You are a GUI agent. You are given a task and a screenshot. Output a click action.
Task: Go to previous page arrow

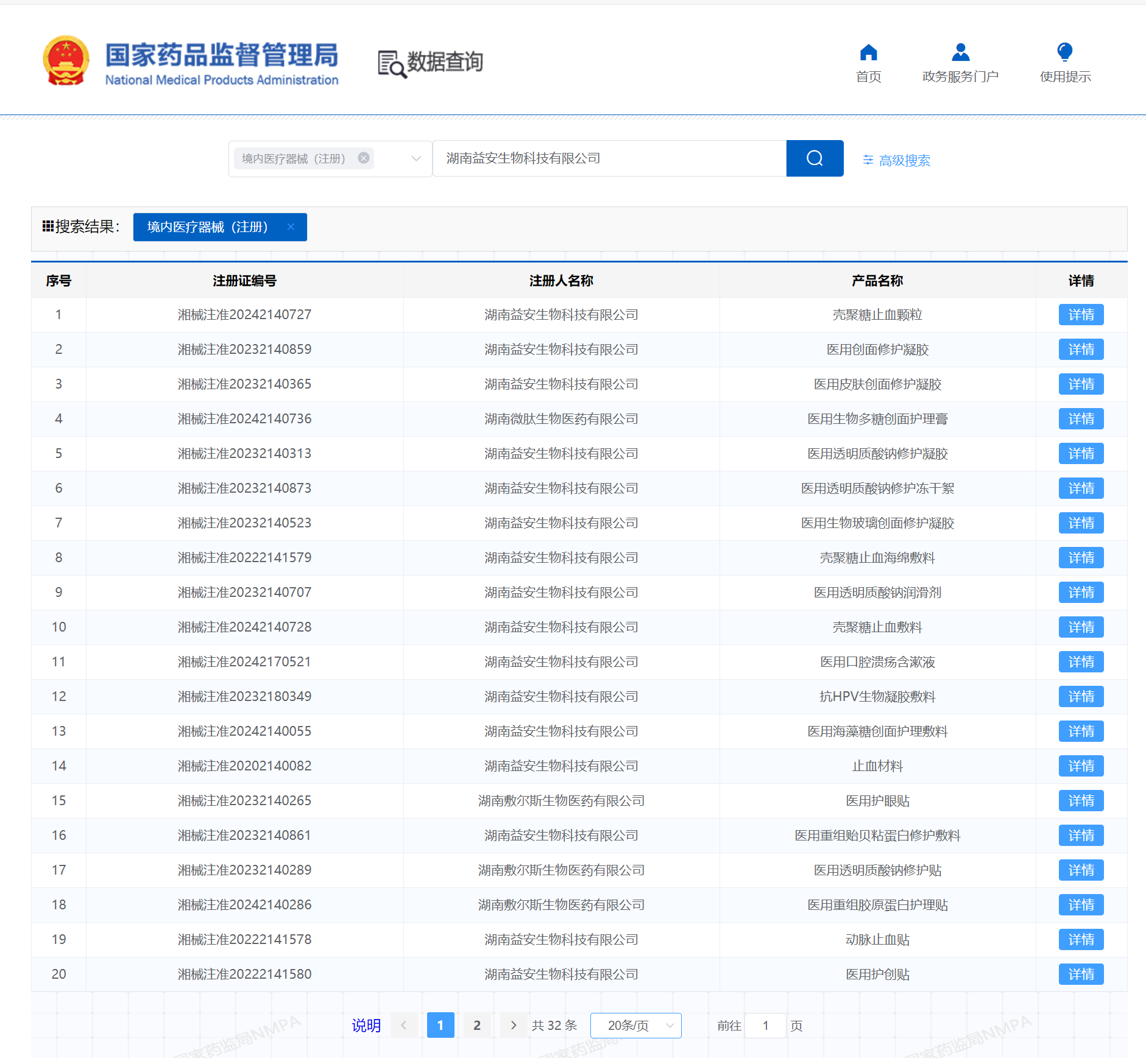click(x=404, y=1026)
